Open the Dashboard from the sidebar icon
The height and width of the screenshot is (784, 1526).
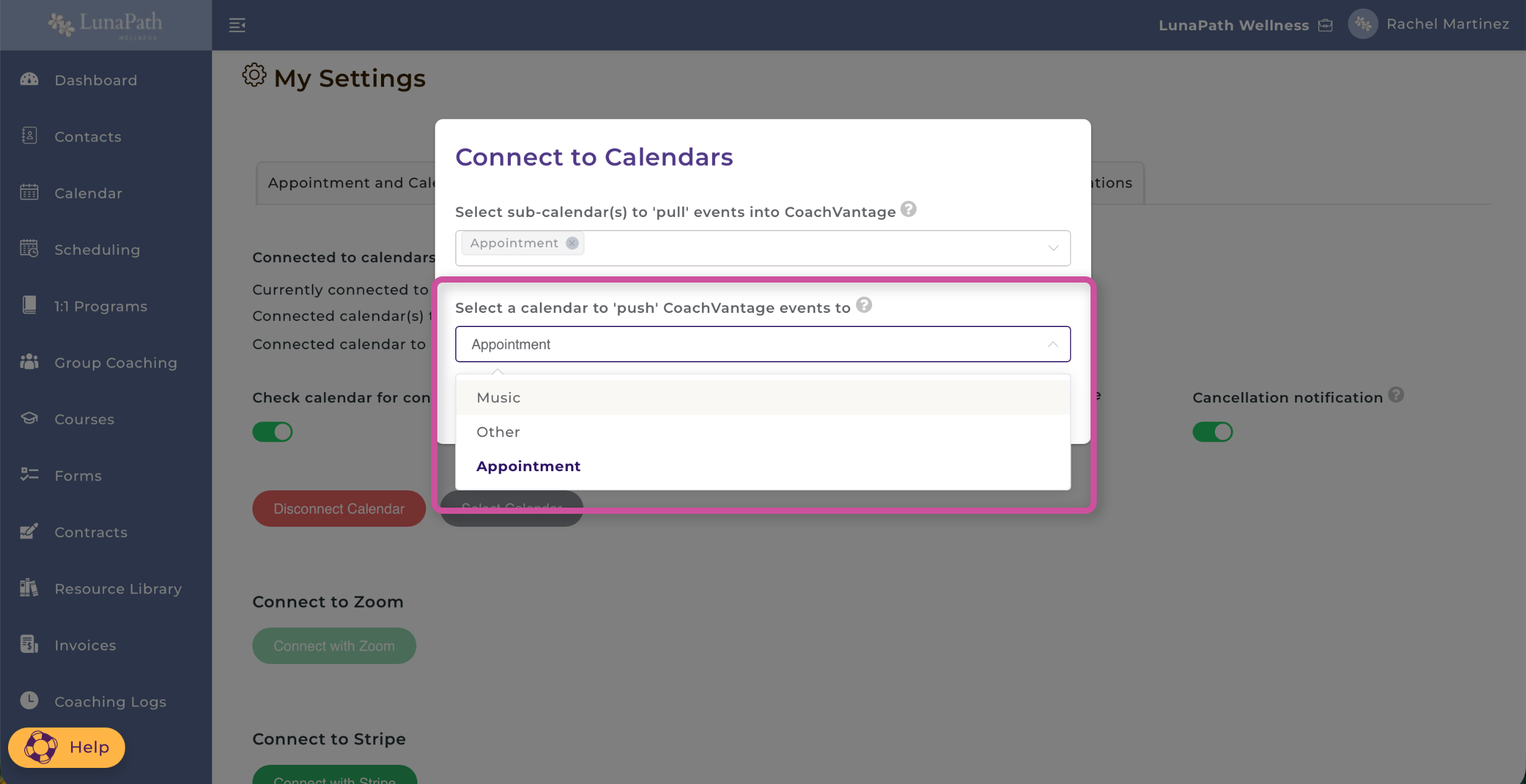(x=29, y=80)
